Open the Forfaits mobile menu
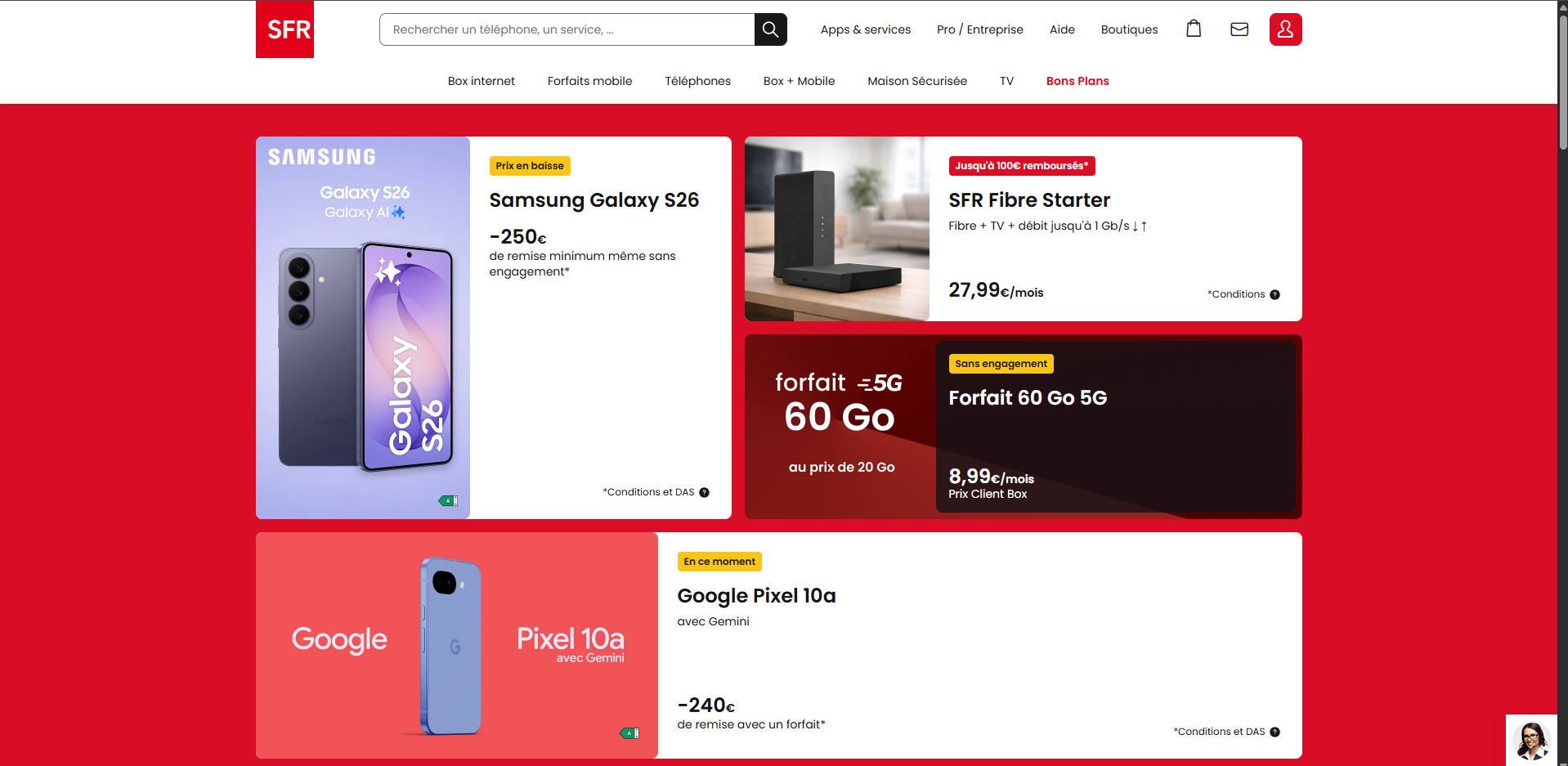 pos(589,80)
